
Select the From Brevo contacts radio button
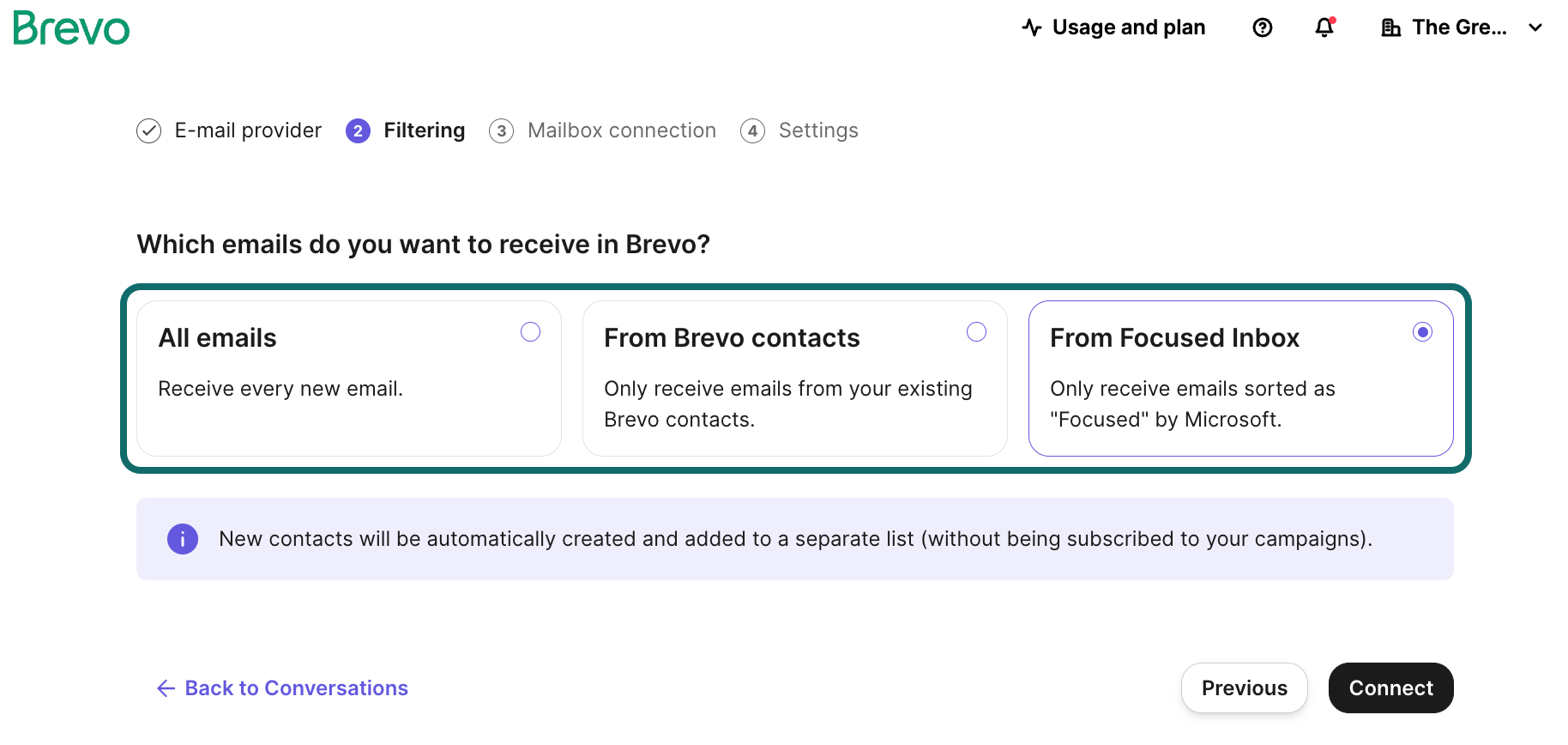point(976,332)
